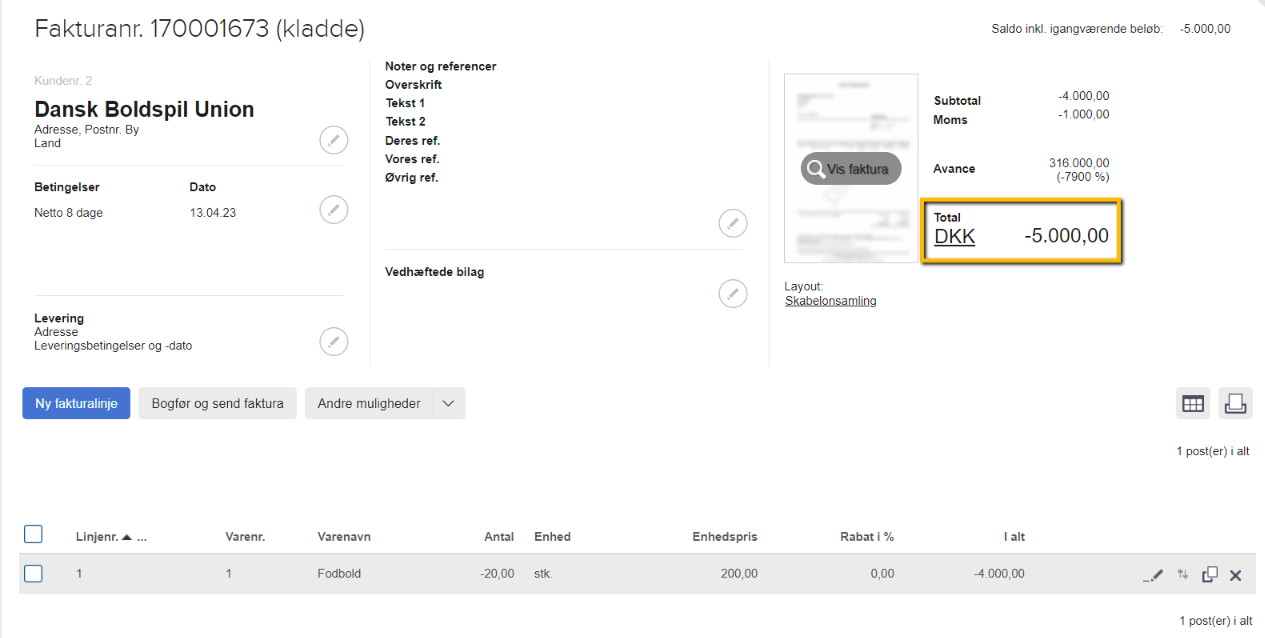Tick the checkbox for line 1
The image size is (1265, 638).
click(x=33, y=574)
